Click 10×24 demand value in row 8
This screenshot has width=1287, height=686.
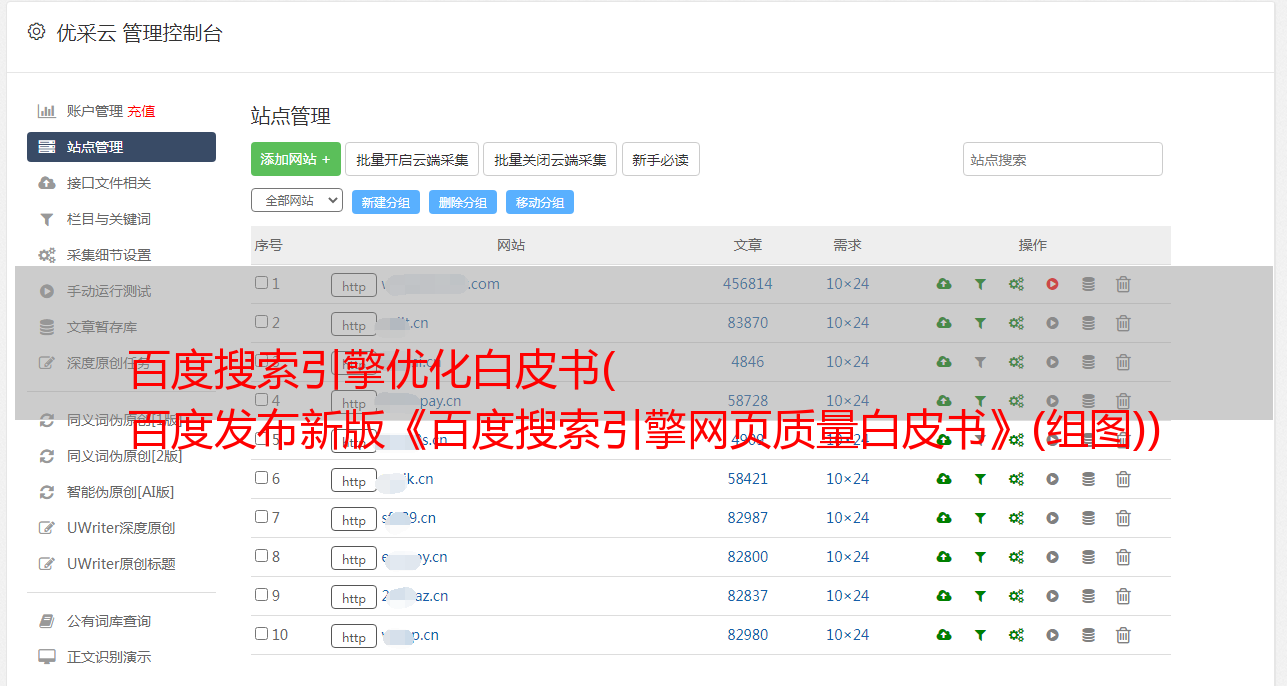coord(848,557)
